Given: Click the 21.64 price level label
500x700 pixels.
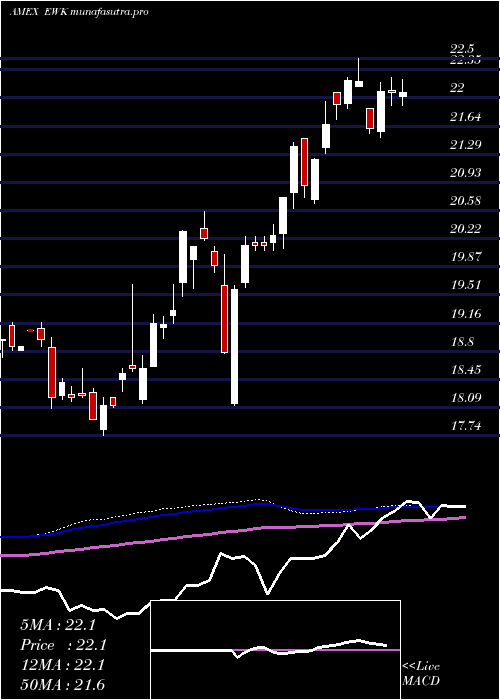Looking at the screenshot, I should point(466,117).
